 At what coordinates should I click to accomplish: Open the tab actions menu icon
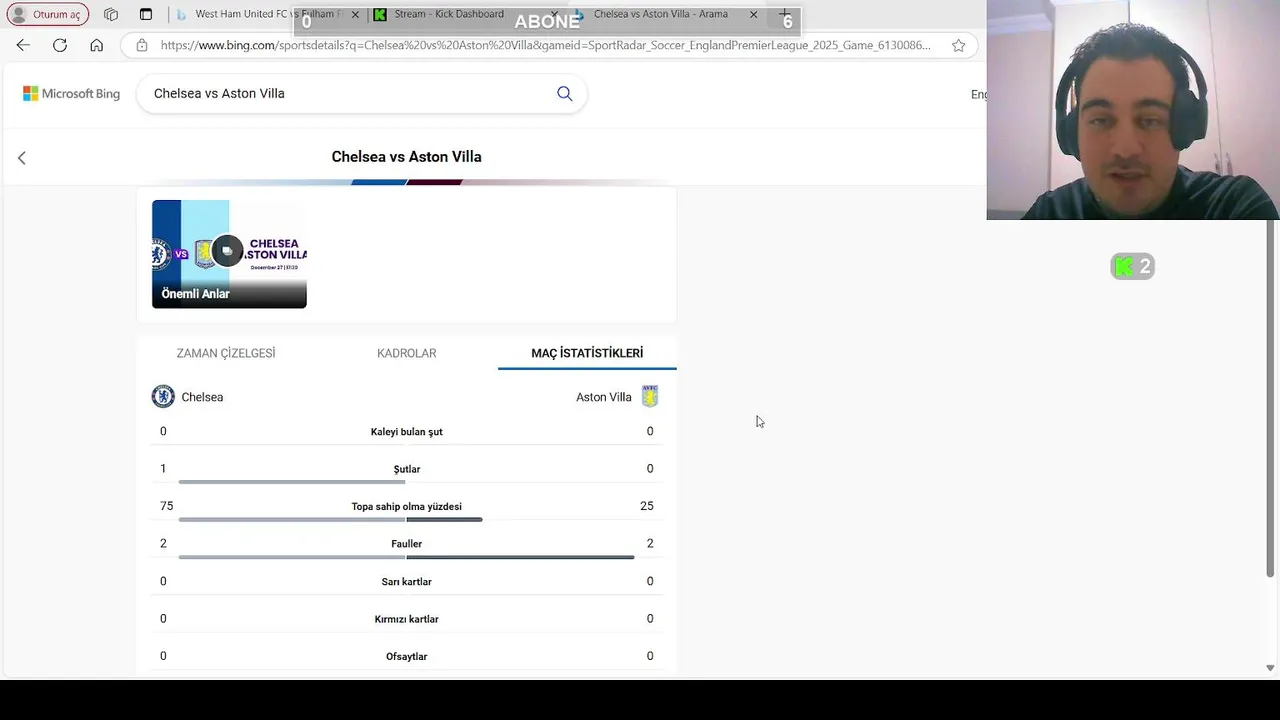146,14
